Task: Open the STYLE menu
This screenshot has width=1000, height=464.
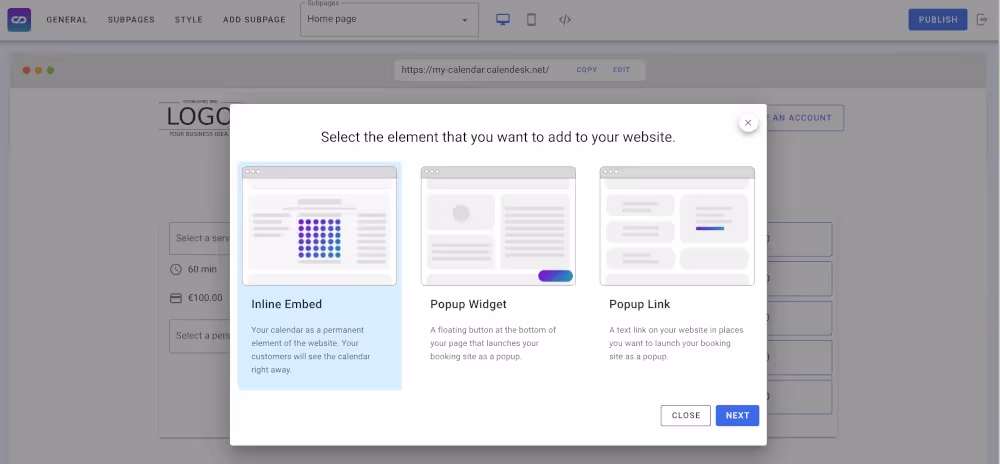Action: pyautogui.click(x=189, y=20)
